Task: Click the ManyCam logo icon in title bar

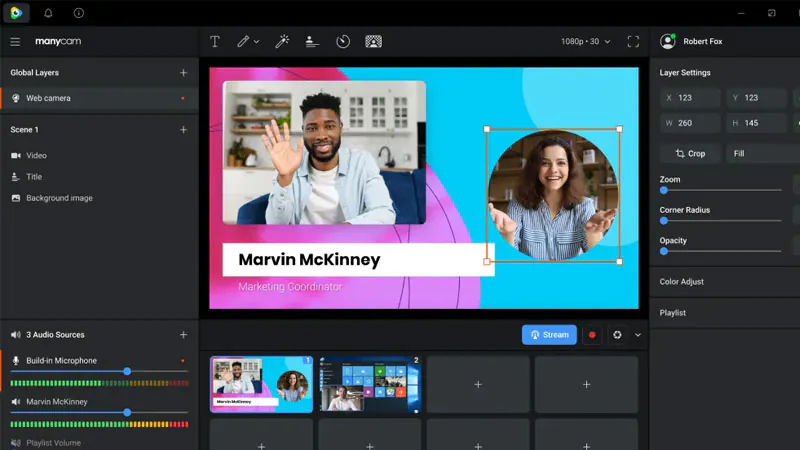Action: tap(16, 13)
